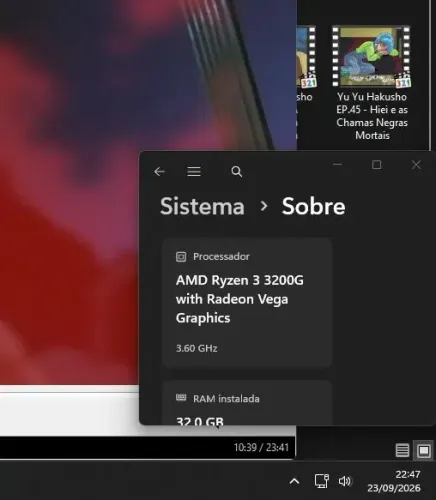This screenshot has width=436, height=500.
Task: Open the network status tray icon
Action: (x=322, y=481)
